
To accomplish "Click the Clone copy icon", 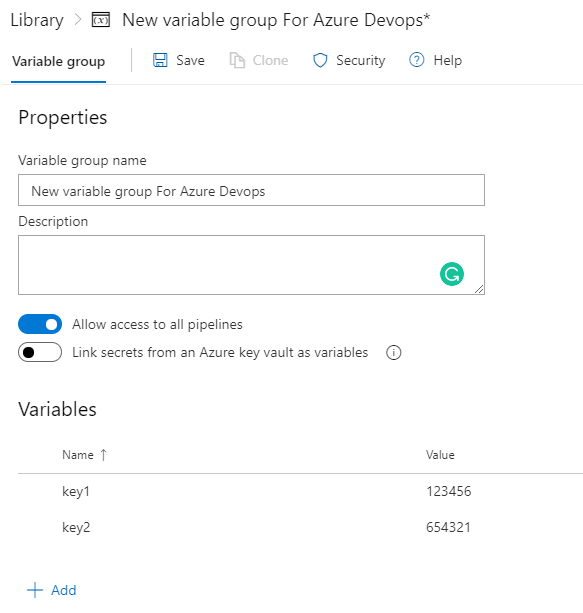I will tap(237, 61).
